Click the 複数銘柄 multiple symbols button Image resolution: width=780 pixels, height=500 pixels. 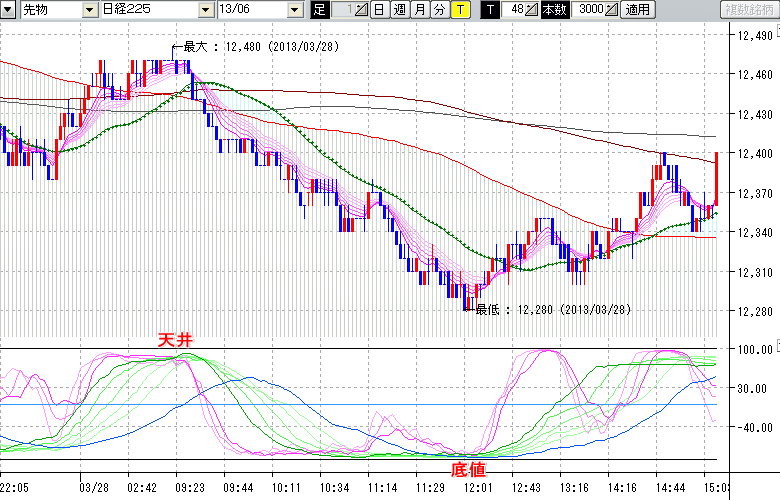pyautogui.click(x=748, y=9)
